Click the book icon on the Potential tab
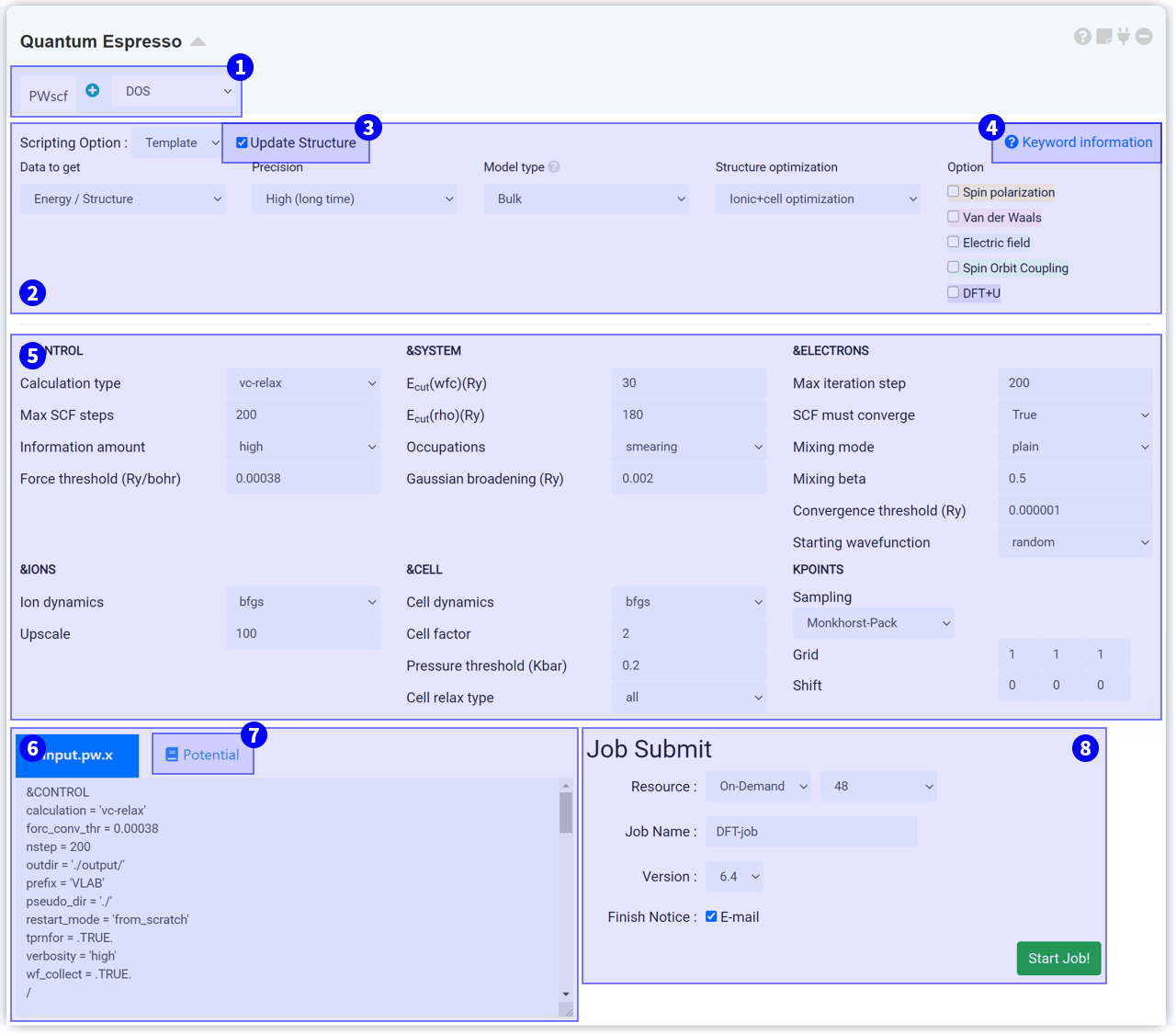This screenshot has width=1176, height=1034. pos(172,755)
